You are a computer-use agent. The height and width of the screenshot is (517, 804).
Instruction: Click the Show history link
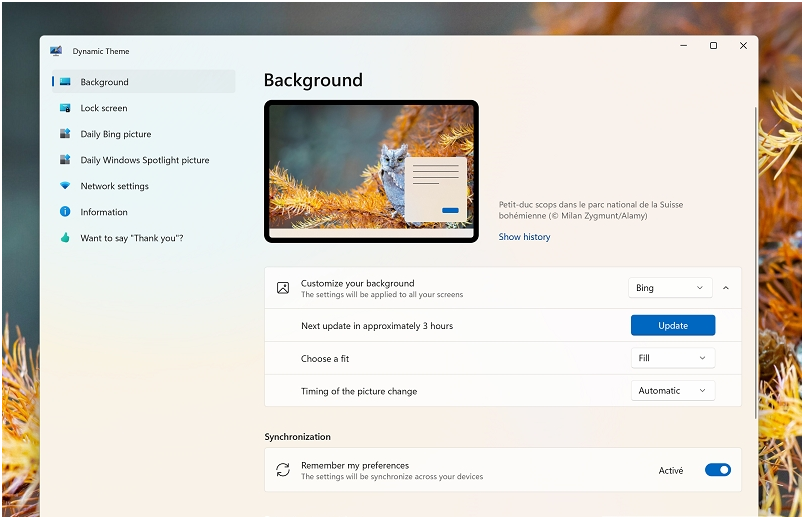(x=525, y=236)
